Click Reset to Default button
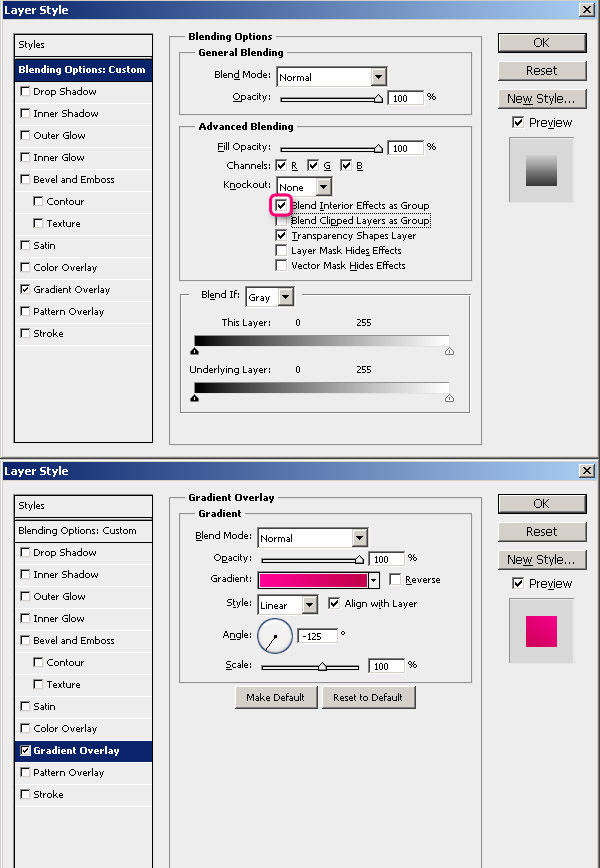The image size is (600, 868). [x=368, y=698]
